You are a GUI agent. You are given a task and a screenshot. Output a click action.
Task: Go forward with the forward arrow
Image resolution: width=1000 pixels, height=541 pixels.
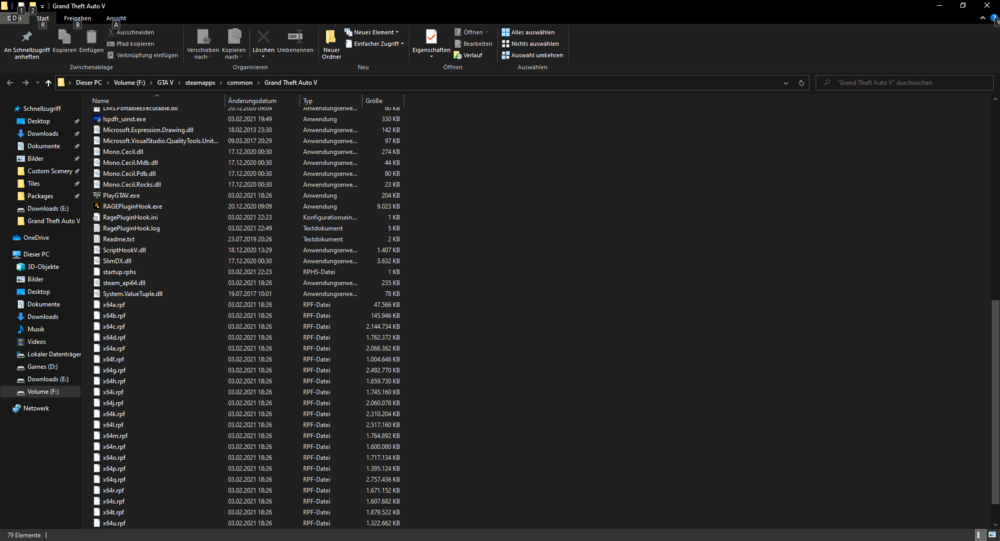25,82
